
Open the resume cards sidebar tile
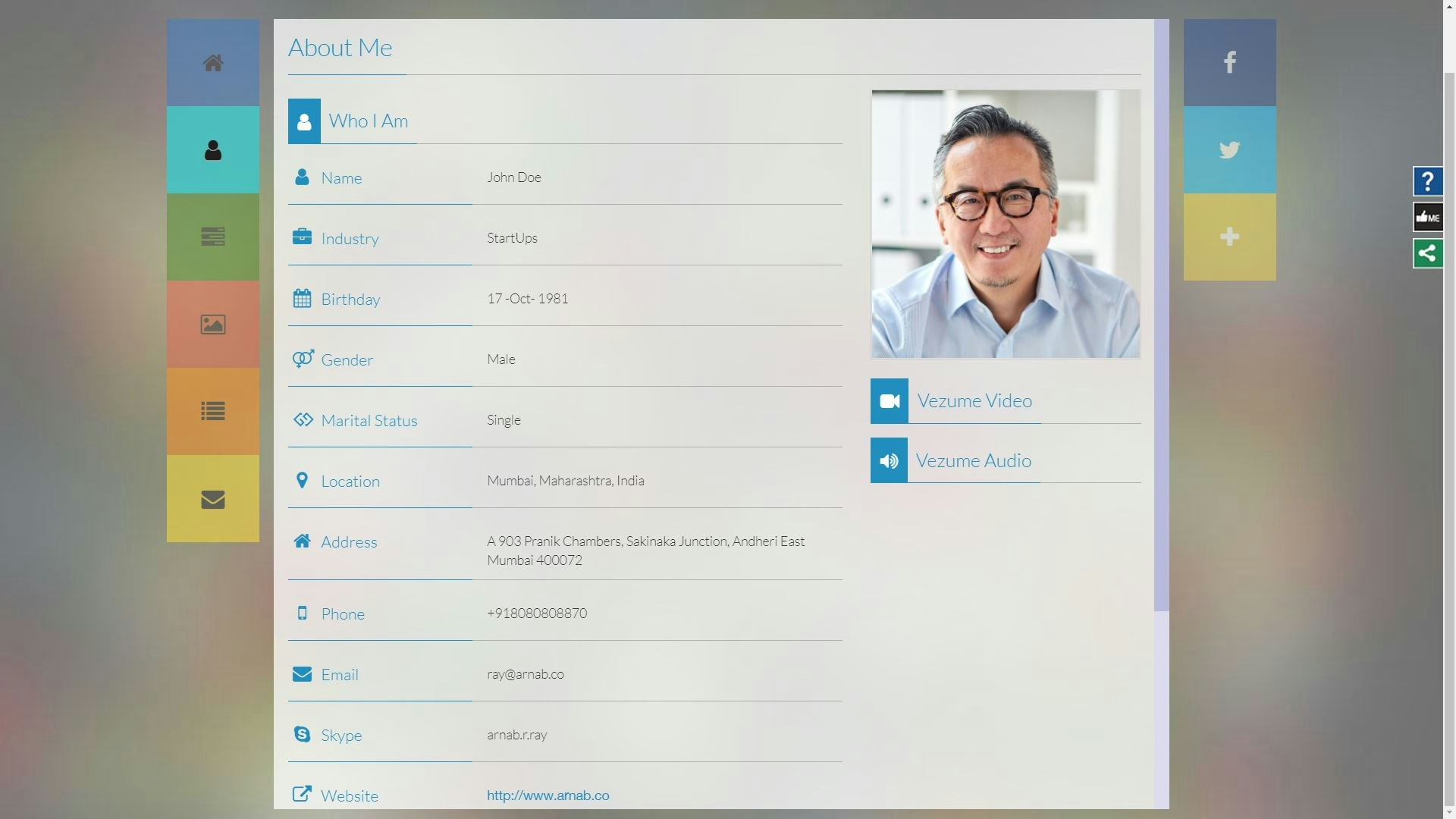coord(213,237)
